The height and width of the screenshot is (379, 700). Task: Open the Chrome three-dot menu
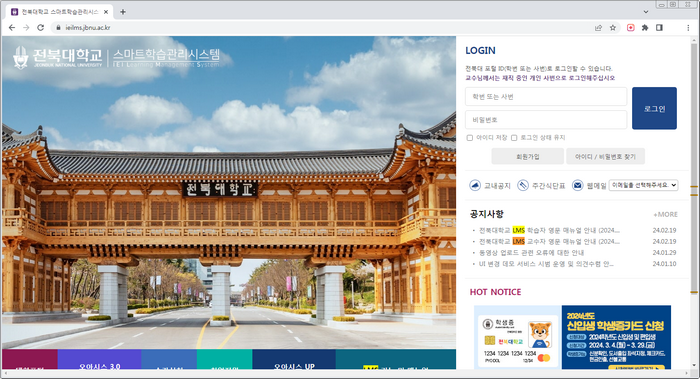click(x=688, y=28)
